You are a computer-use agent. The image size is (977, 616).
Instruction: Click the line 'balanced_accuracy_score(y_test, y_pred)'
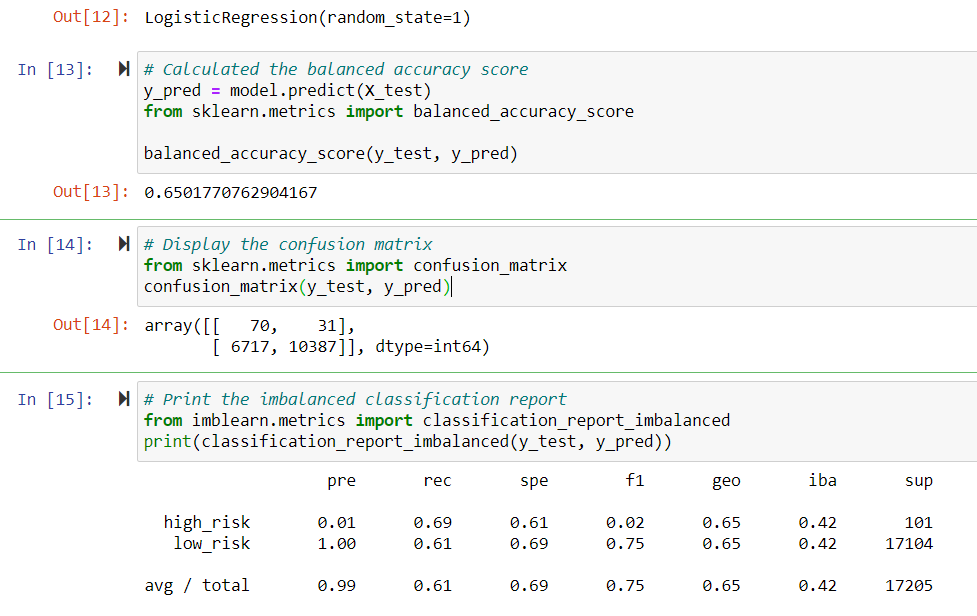pyautogui.click(x=331, y=153)
